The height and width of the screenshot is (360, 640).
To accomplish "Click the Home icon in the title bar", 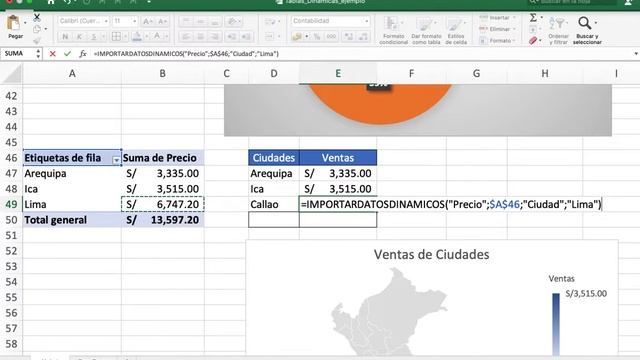I will 51,2.
